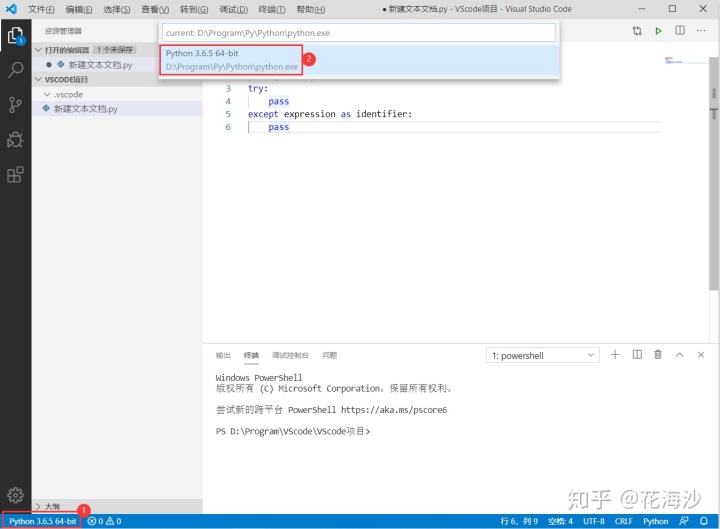Open the 终端(T) menu
This screenshot has height=529, width=720.
pyautogui.click(x=272, y=9)
